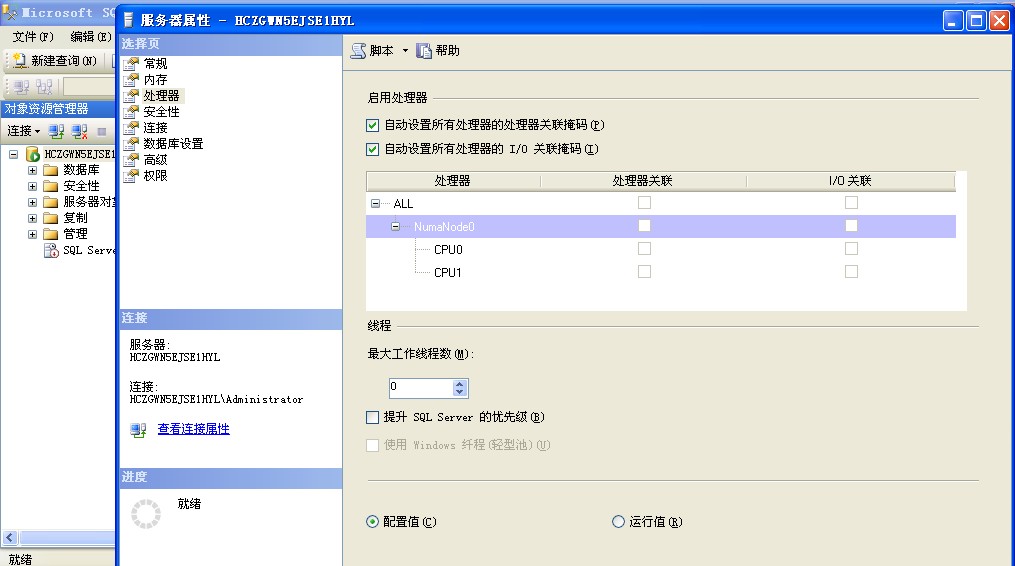Select the 配置值 radio button

pyautogui.click(x=372, y=521)
